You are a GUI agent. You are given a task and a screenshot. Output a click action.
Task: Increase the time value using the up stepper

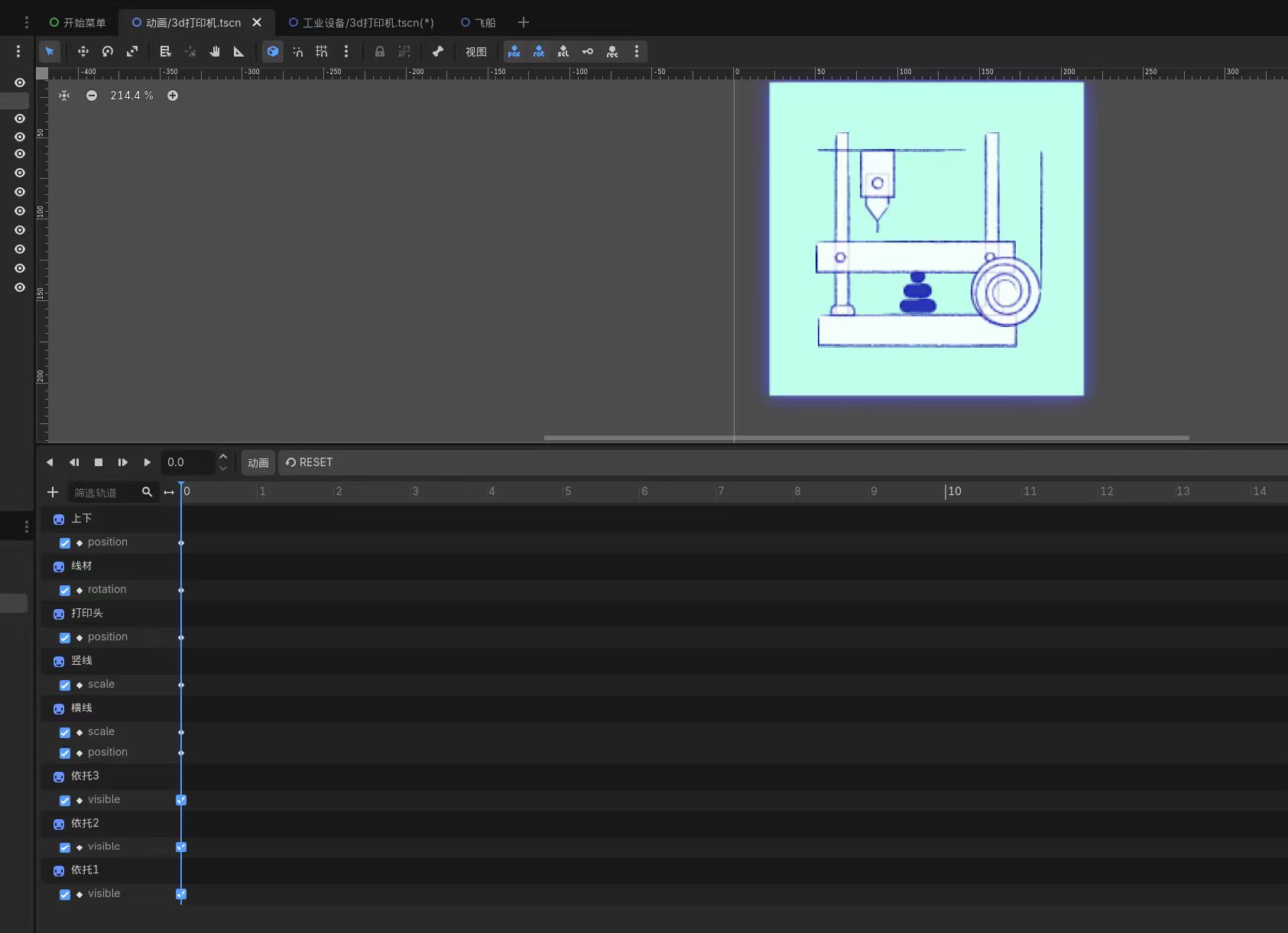tap(222, 456)
